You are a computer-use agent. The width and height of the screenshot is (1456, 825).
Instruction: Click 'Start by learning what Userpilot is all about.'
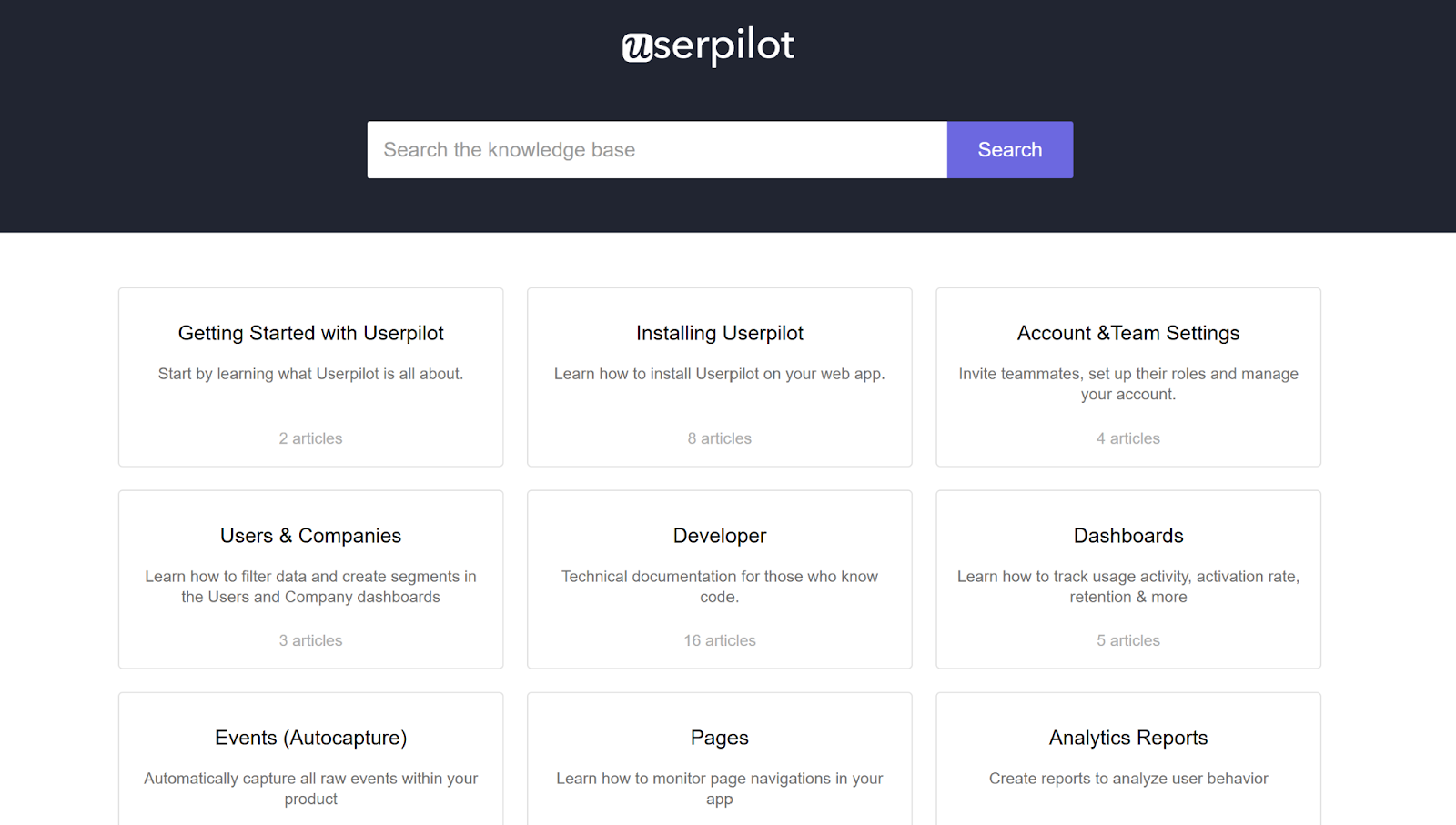310,374
